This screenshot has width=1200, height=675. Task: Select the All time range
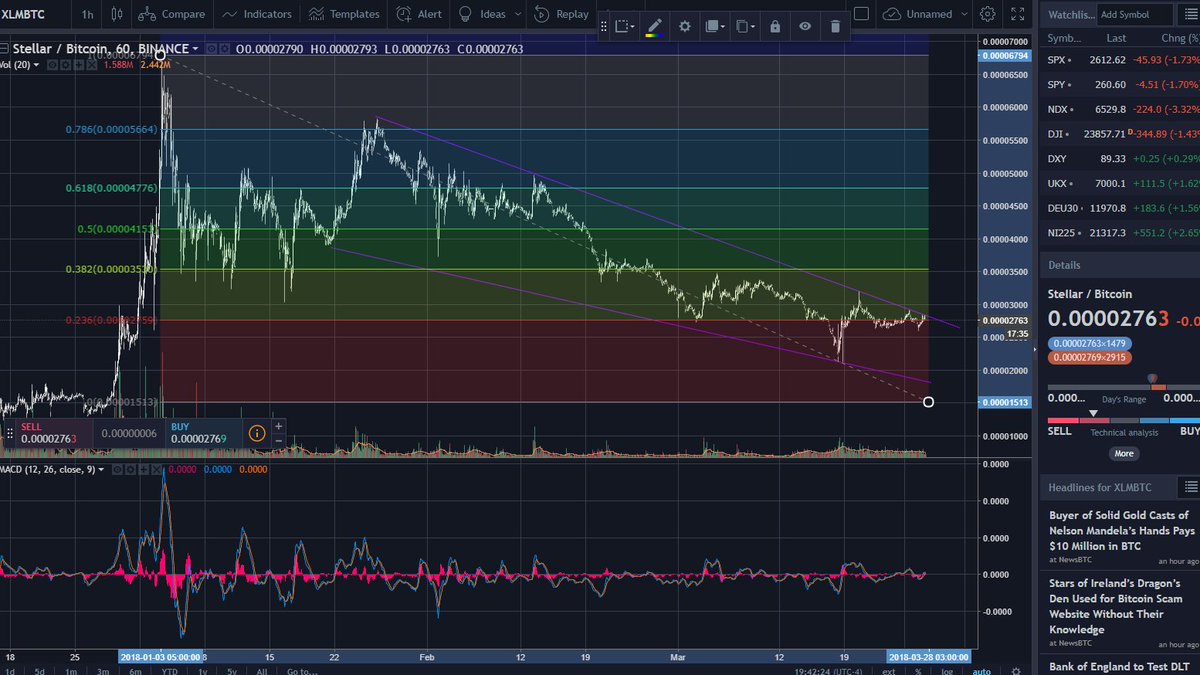coord(261,669)
